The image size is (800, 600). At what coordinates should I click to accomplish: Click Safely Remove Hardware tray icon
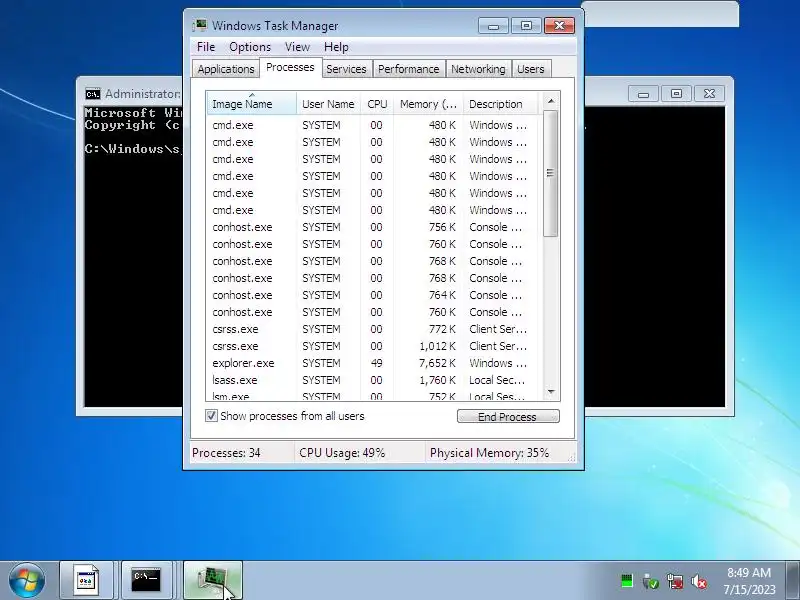[651, 581]
